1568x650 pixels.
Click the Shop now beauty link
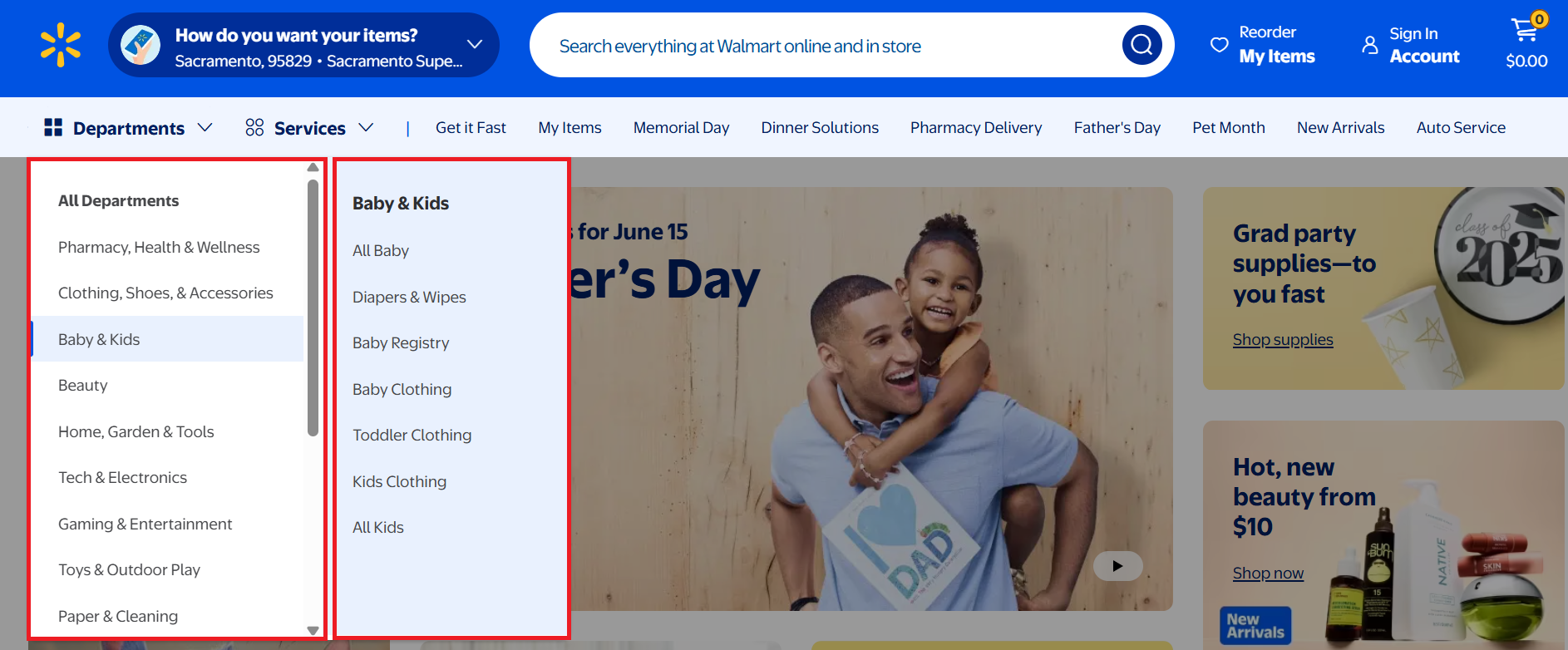[x=1267, y=574]
